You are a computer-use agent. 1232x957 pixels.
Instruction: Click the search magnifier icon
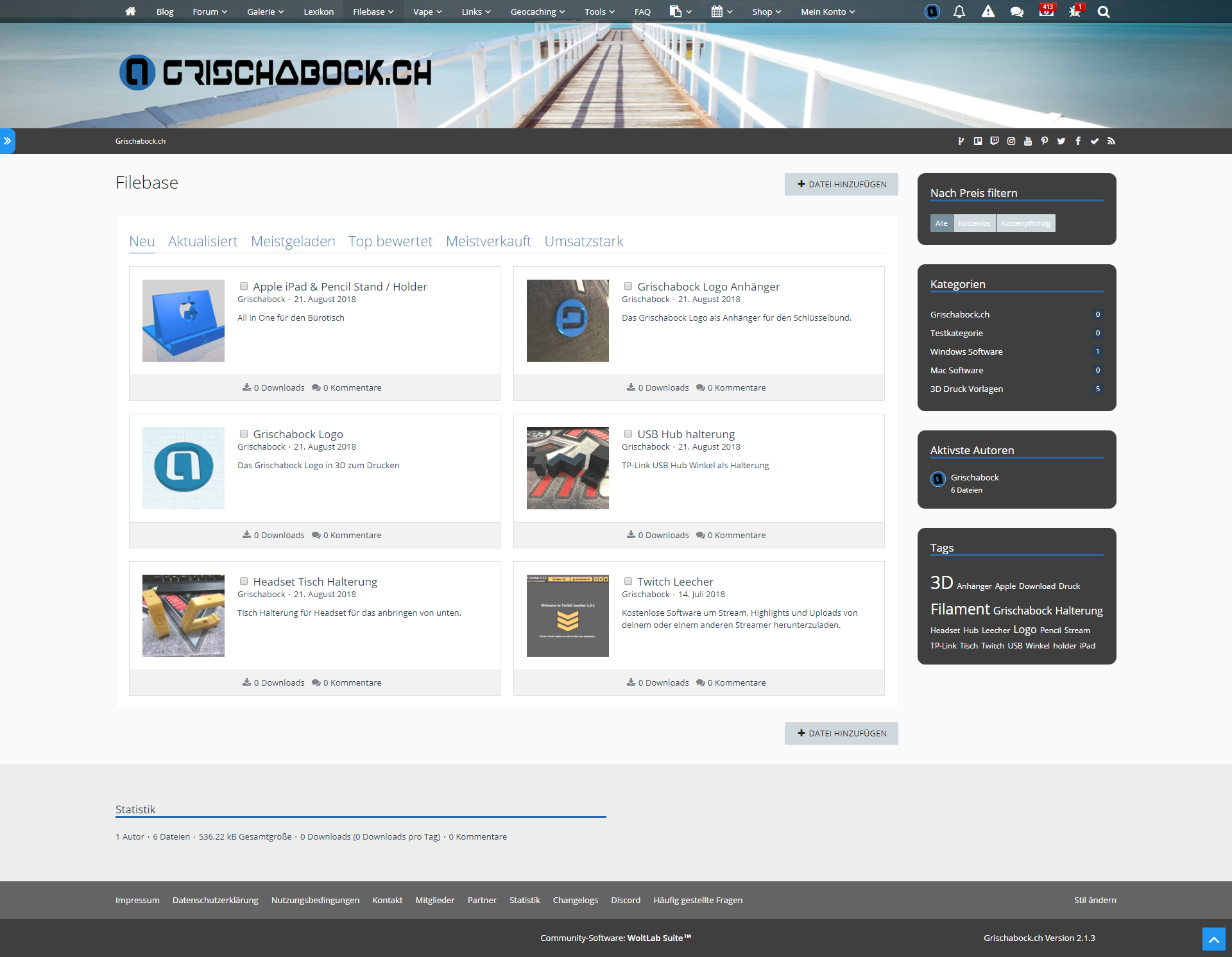click(1103, 12)
